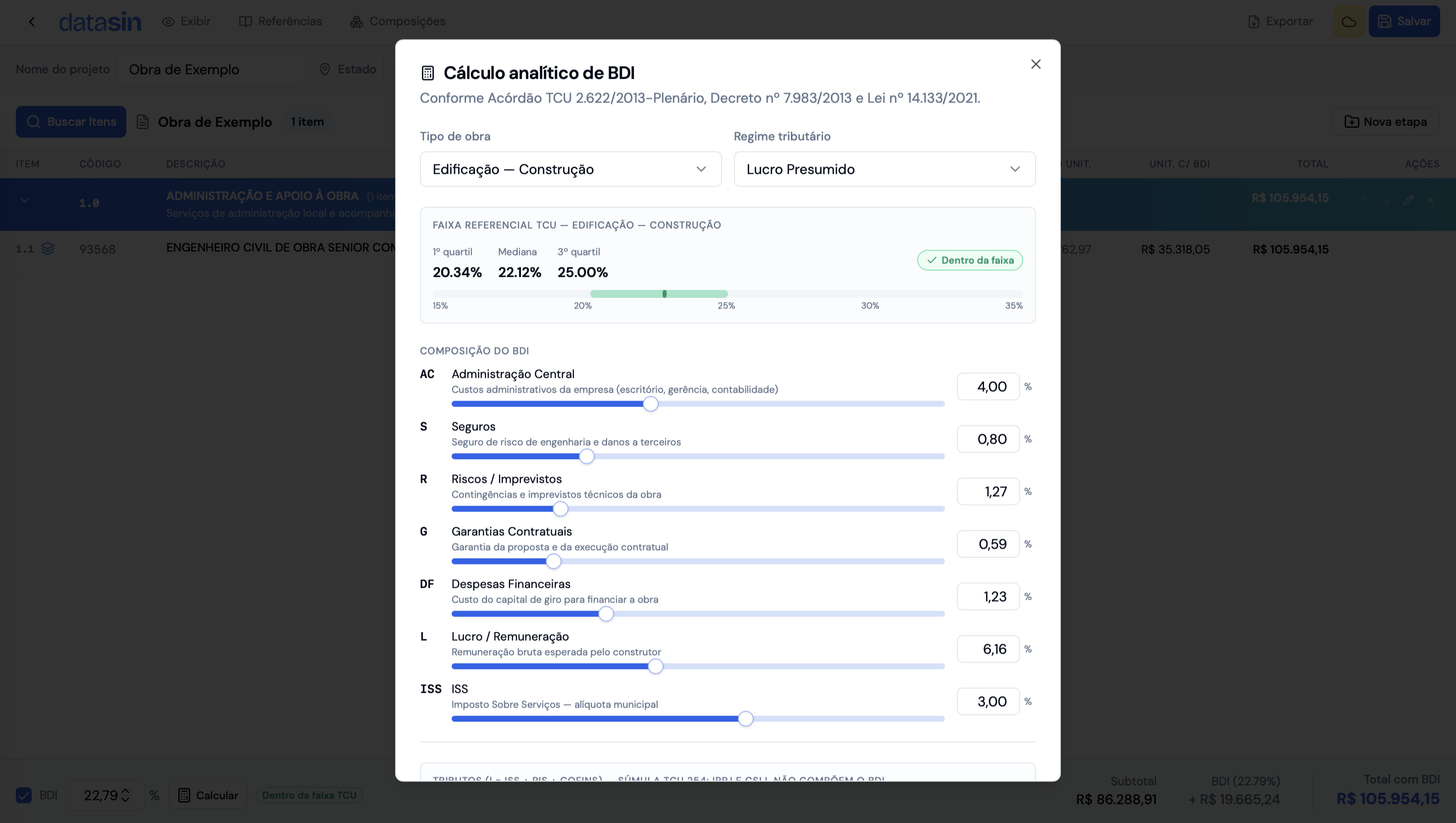
Task: Click the R$ 35.318,05 unit with BDI value
Action: click(x=1175, y=250)
